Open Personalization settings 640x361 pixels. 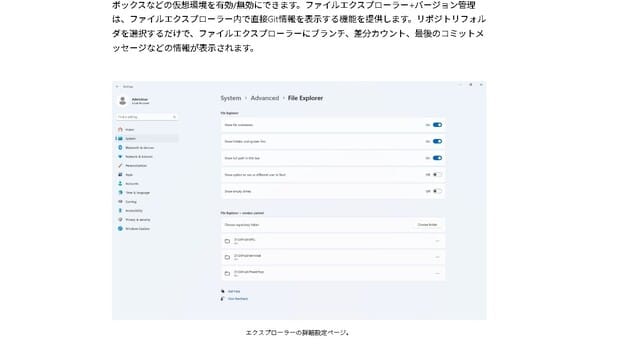[x=132, y=165]
